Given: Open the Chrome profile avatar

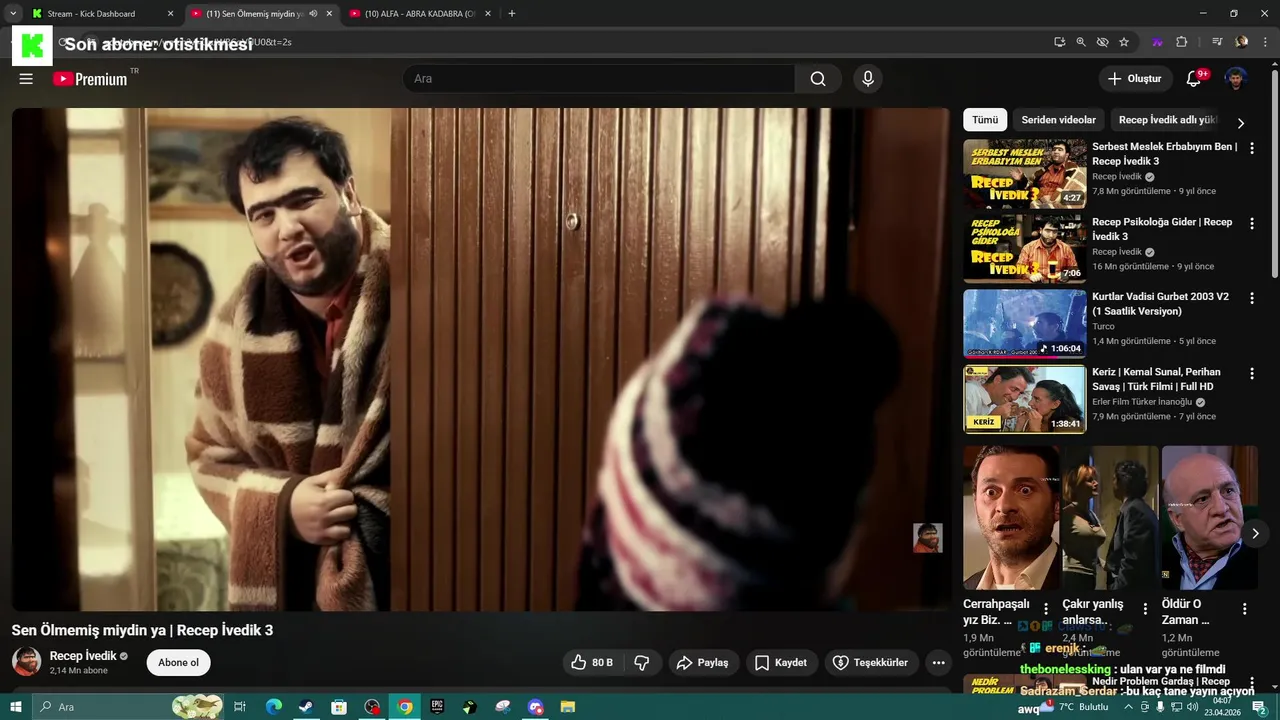Looking at the screenshot, I should [x=1242, y=42].
